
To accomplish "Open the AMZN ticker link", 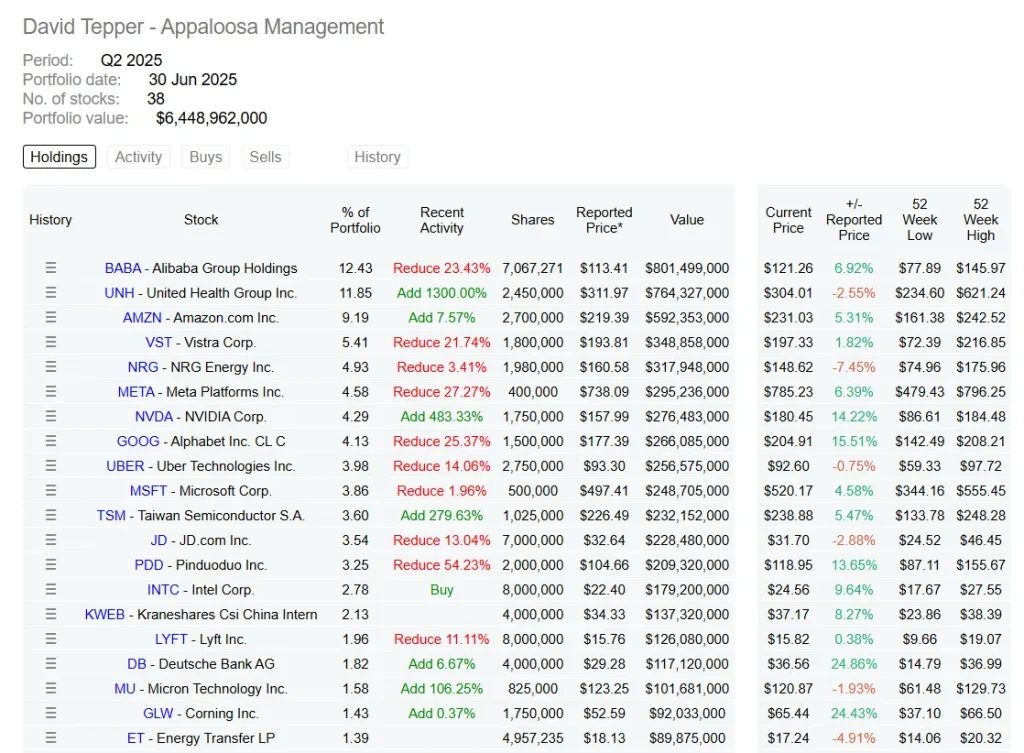I will coord(142,317).
